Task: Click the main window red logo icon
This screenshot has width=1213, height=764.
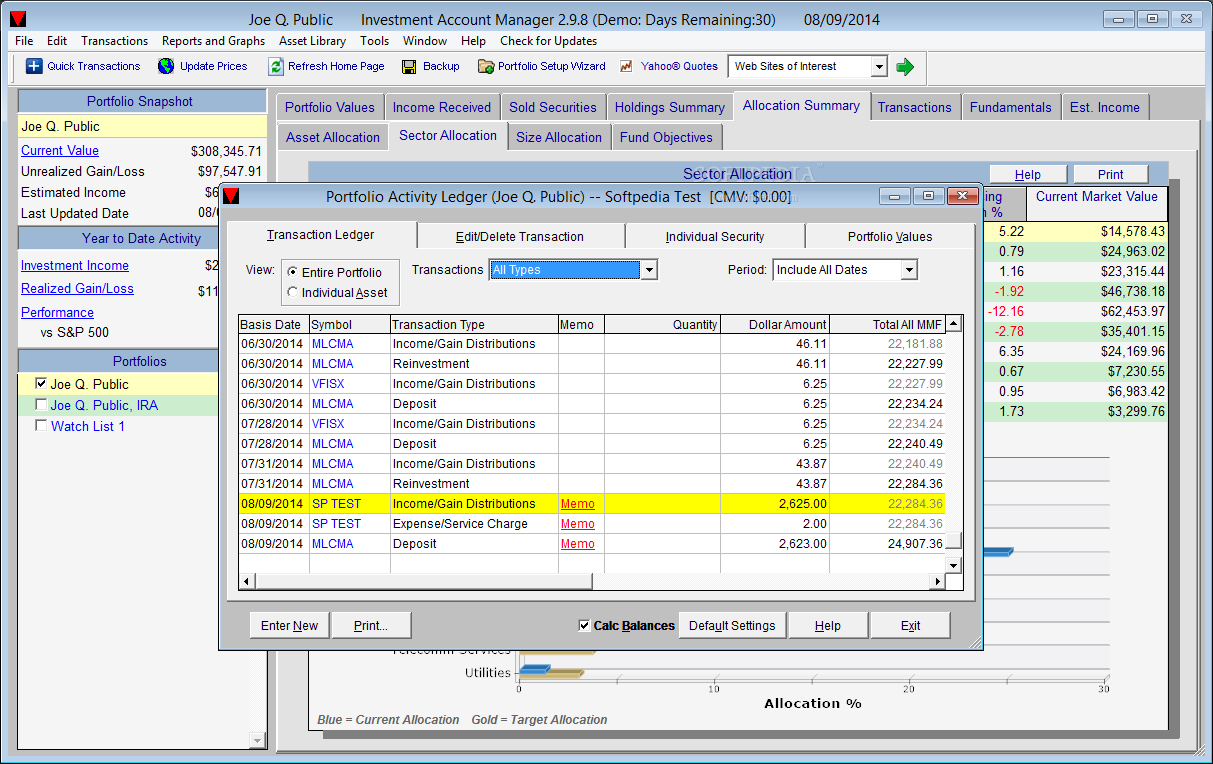Action: coord(18,19)
